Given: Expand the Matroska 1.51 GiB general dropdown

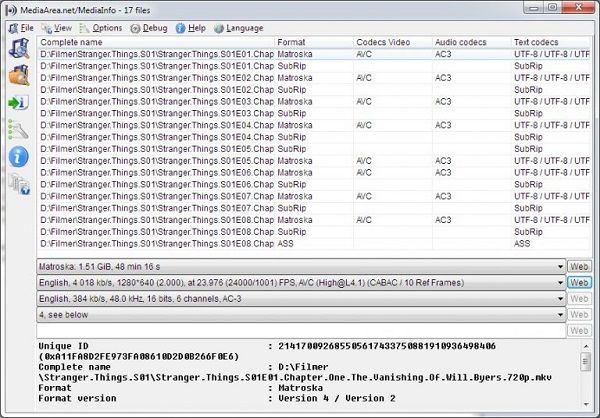Looking at the screenshot, I should click(x=301, y=266).
